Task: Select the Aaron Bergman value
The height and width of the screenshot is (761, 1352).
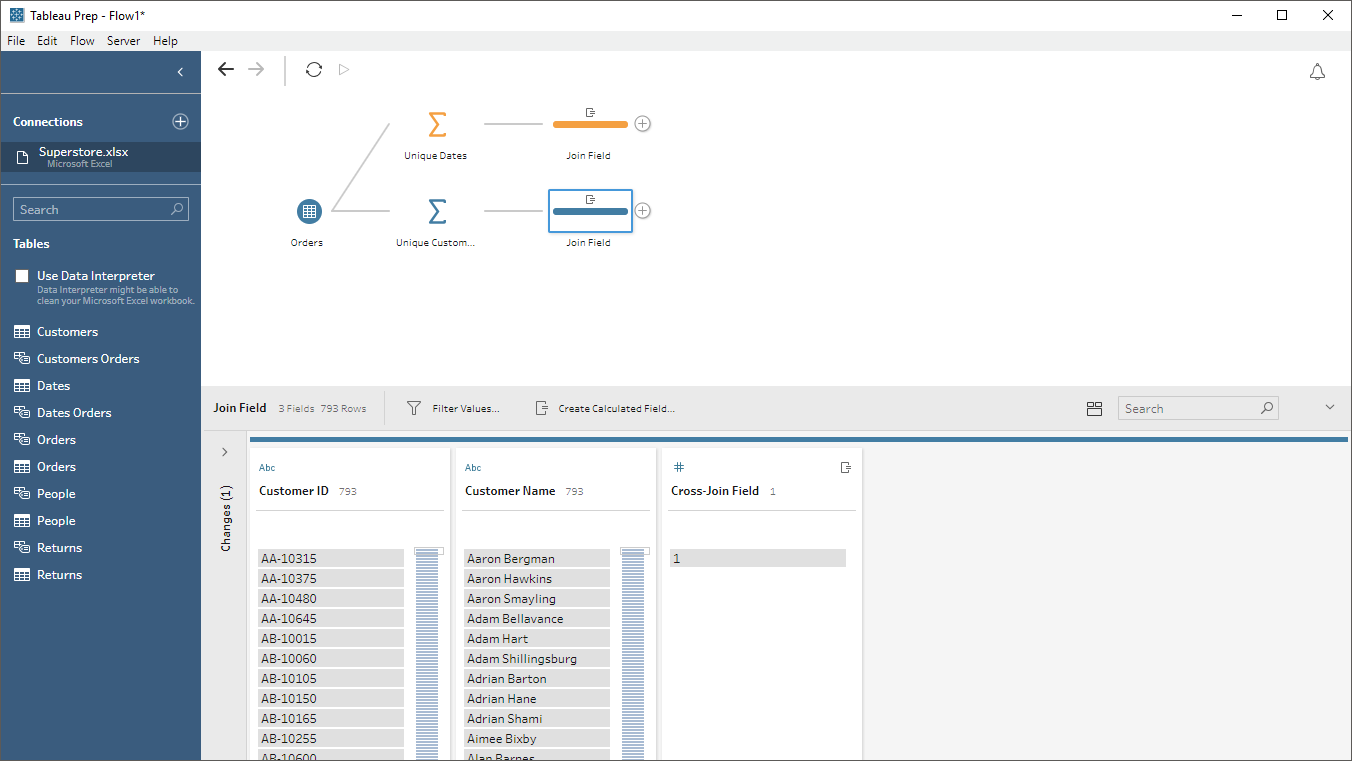Action: 536,558
